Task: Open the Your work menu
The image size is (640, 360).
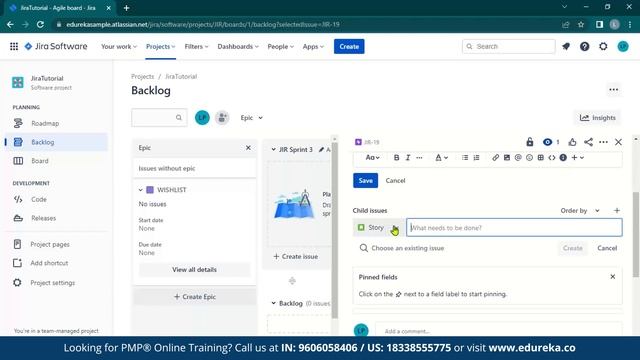Action: click(119, 47)
